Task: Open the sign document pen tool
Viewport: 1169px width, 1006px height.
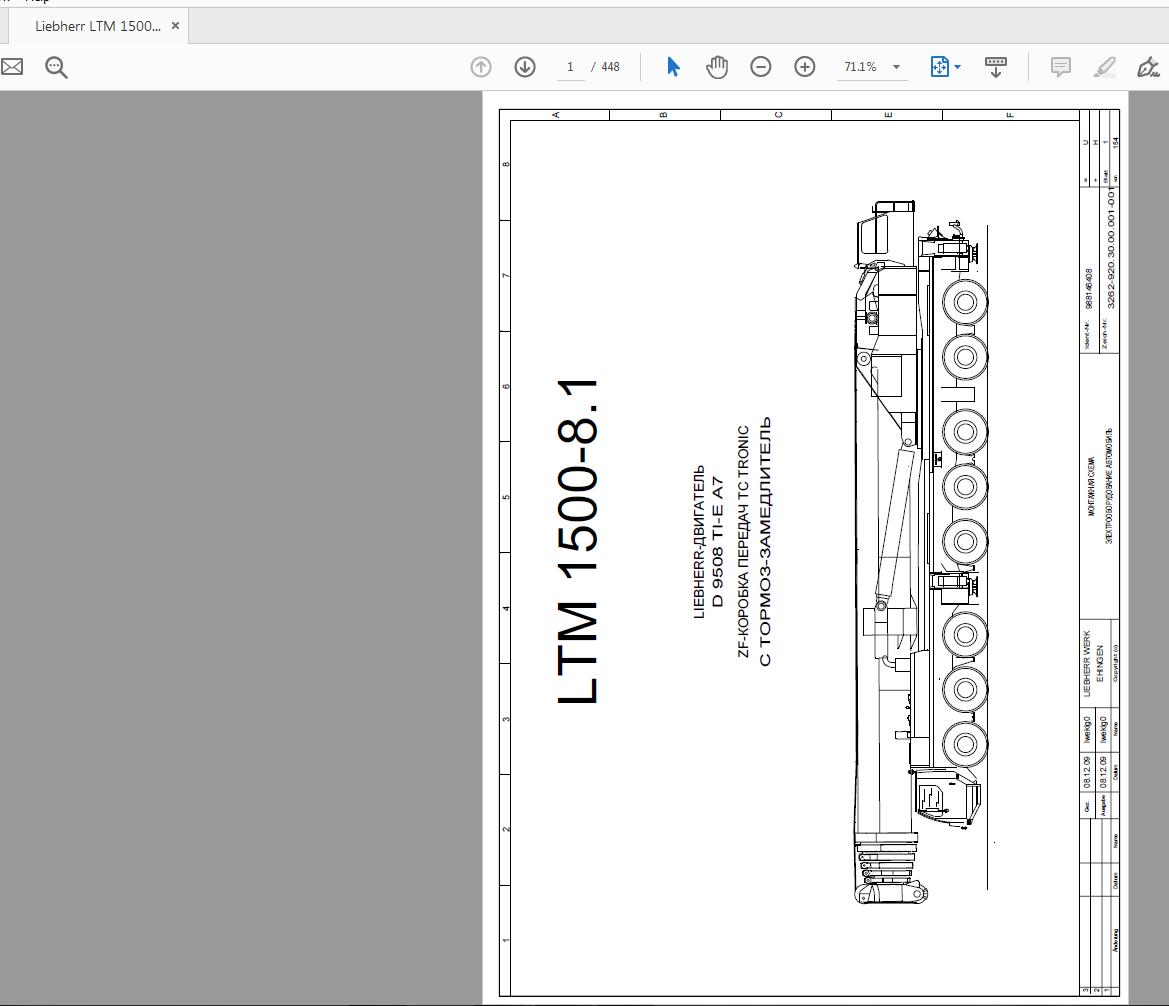Action: (1148, 67)
